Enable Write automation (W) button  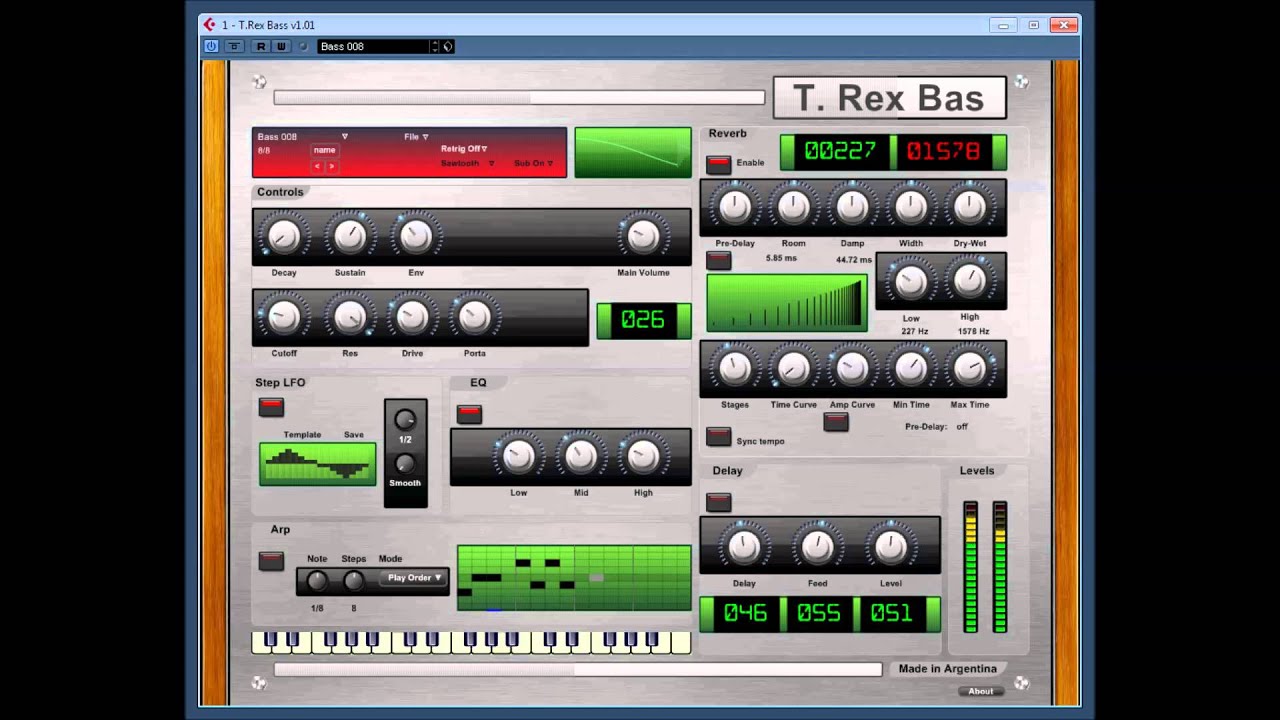click(281, 46)
